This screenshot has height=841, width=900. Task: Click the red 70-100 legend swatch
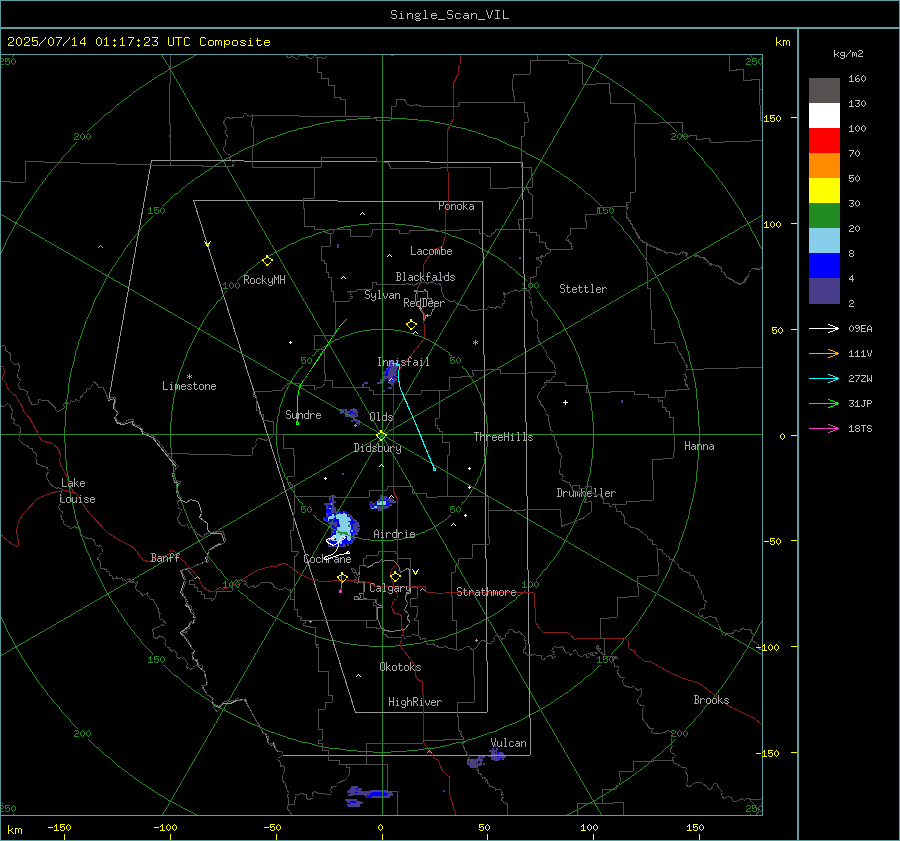[824, 141]
